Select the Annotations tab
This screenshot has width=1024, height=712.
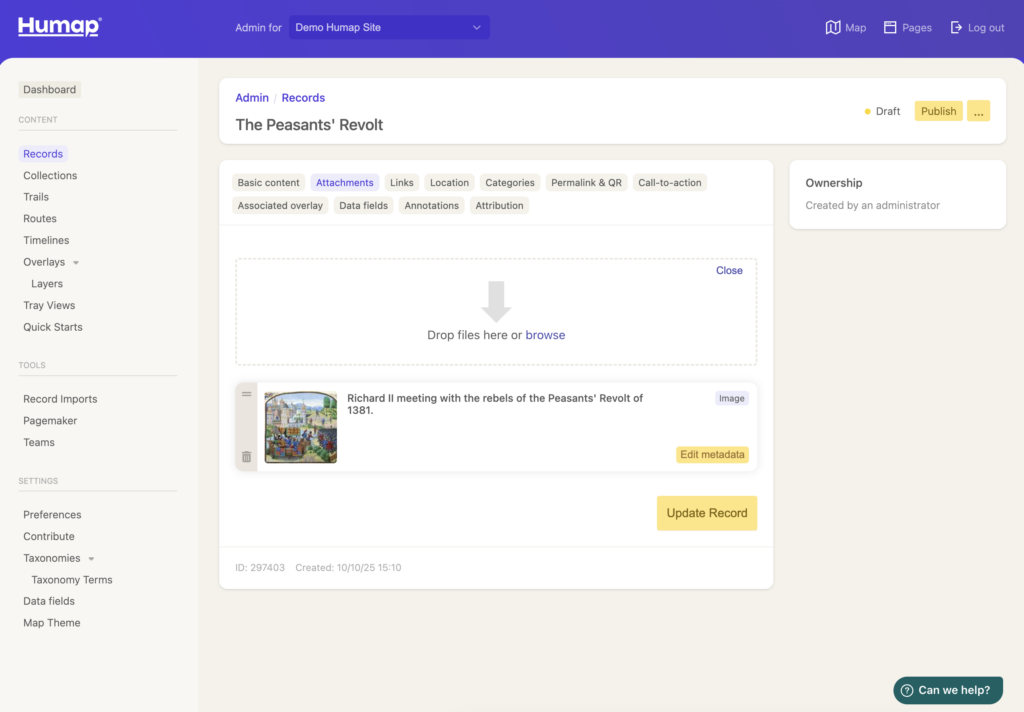[x=431, y=205]
